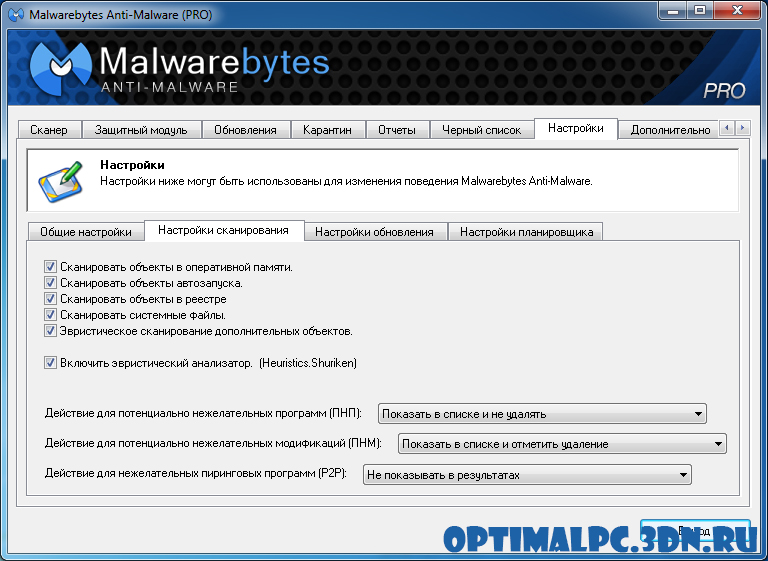The height and width of the screenshot is (561, 768).
Task: Click the (Heuristics.Shuriken) text
Action: (x=308, y=363)
